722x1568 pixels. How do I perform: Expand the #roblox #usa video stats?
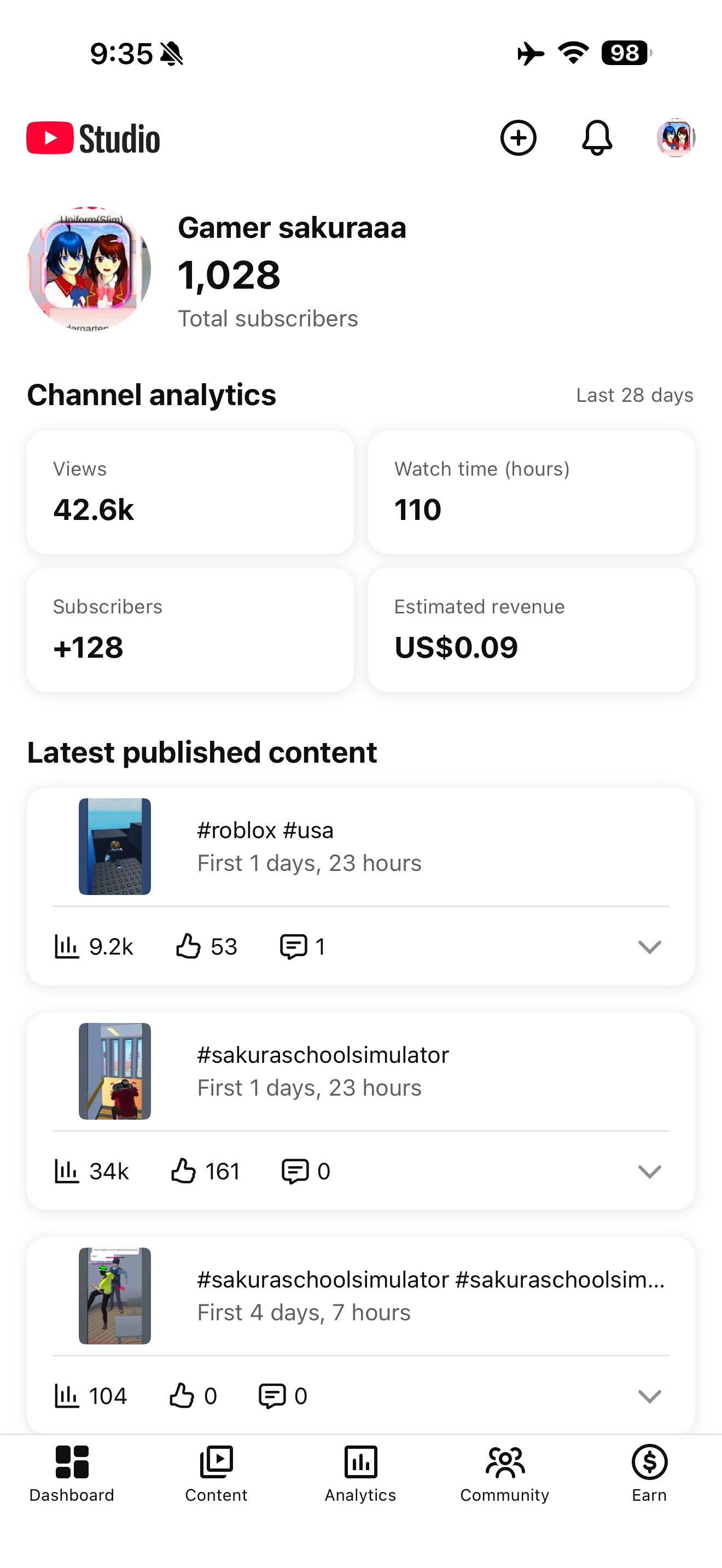tap(650, 947)
